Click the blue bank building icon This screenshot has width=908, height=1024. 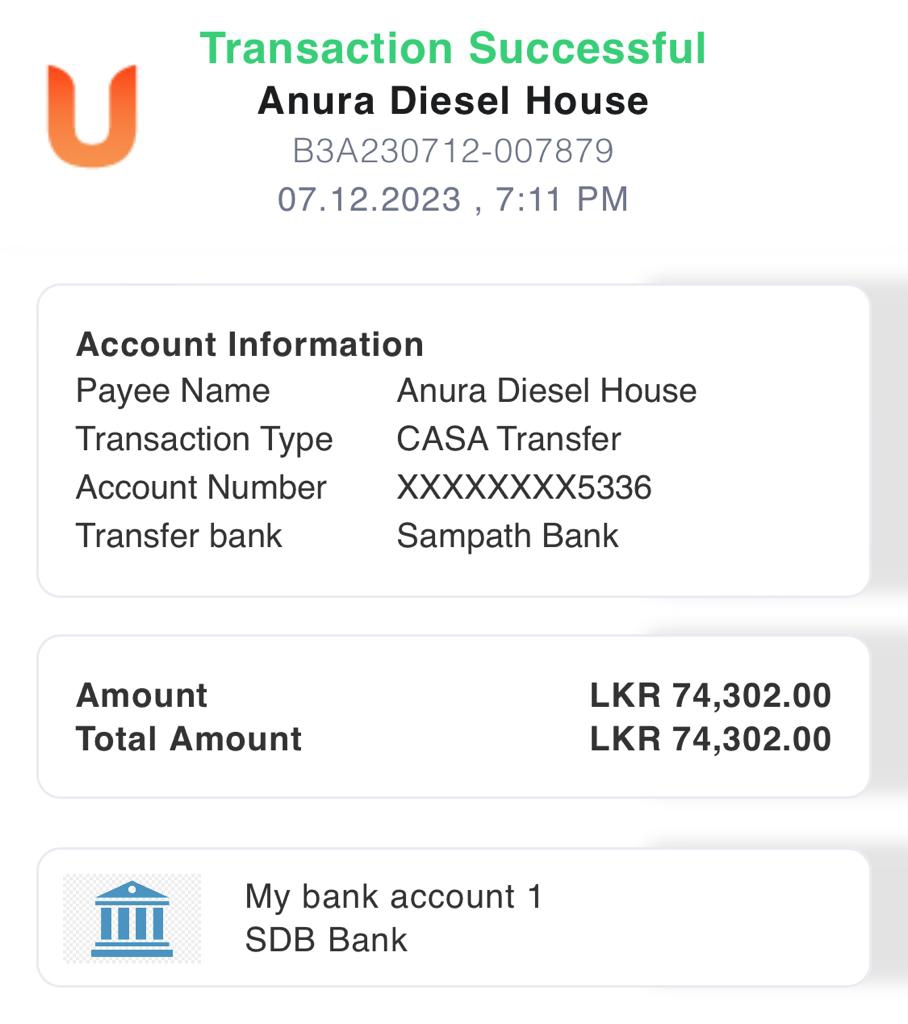tap(132, 918)
